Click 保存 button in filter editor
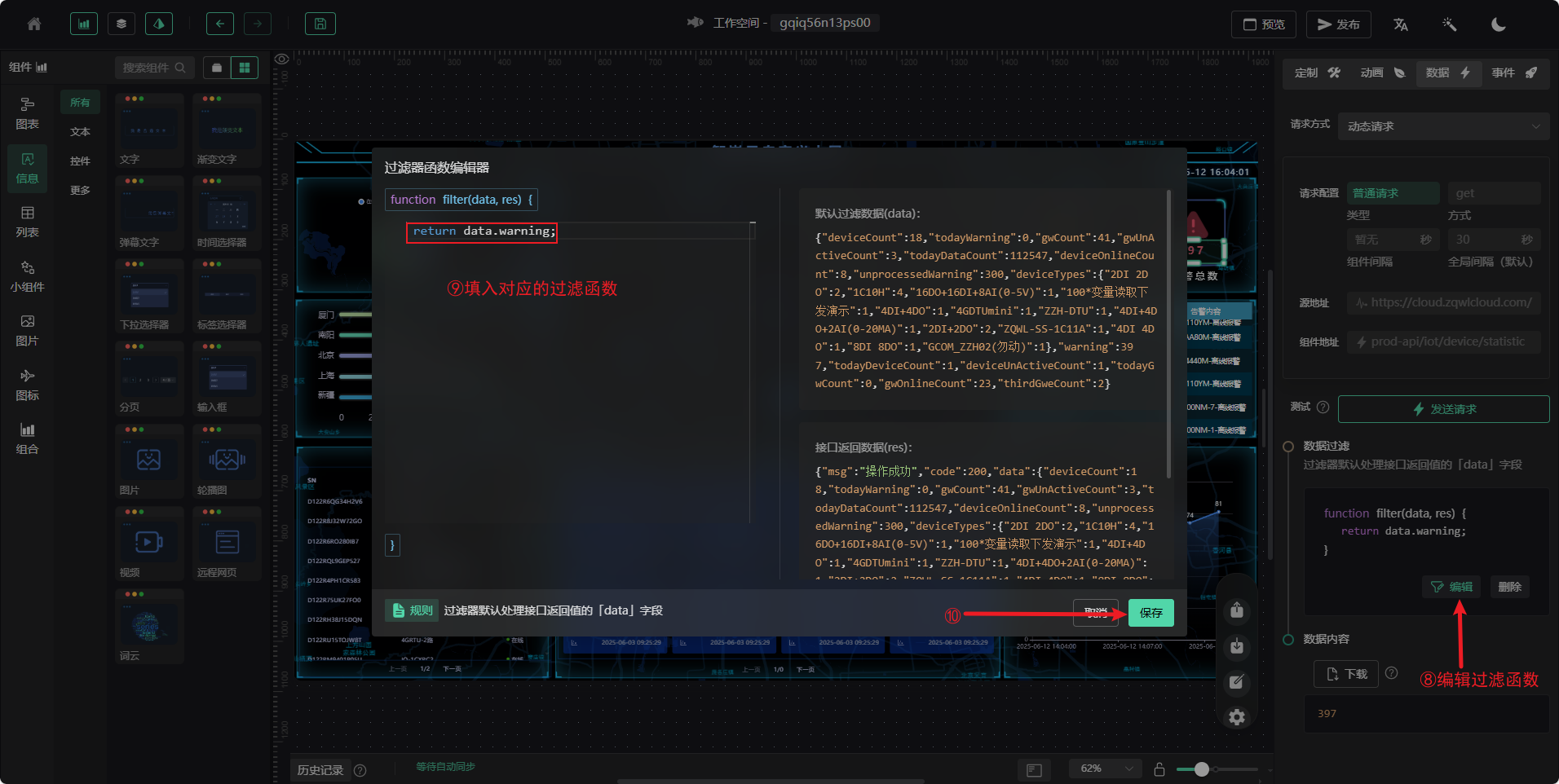This screenshot has height=784, width=1559. [x=1150, y=613]
